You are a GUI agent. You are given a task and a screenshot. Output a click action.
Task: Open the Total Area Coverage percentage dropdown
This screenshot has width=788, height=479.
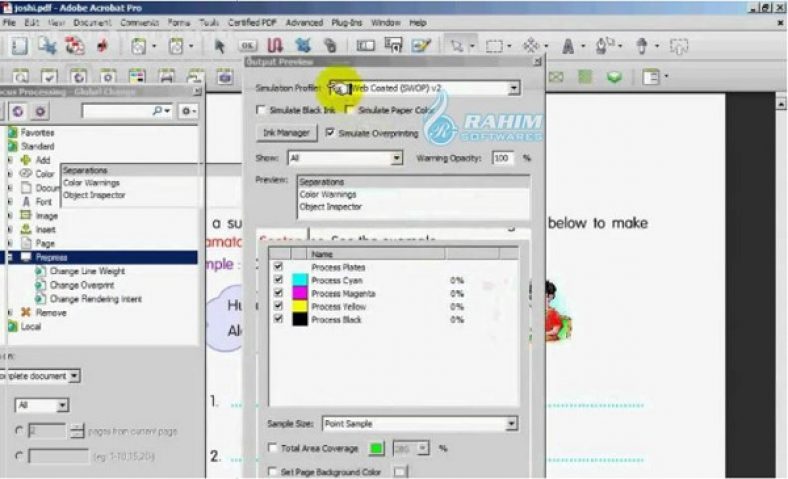click(423, 448)
